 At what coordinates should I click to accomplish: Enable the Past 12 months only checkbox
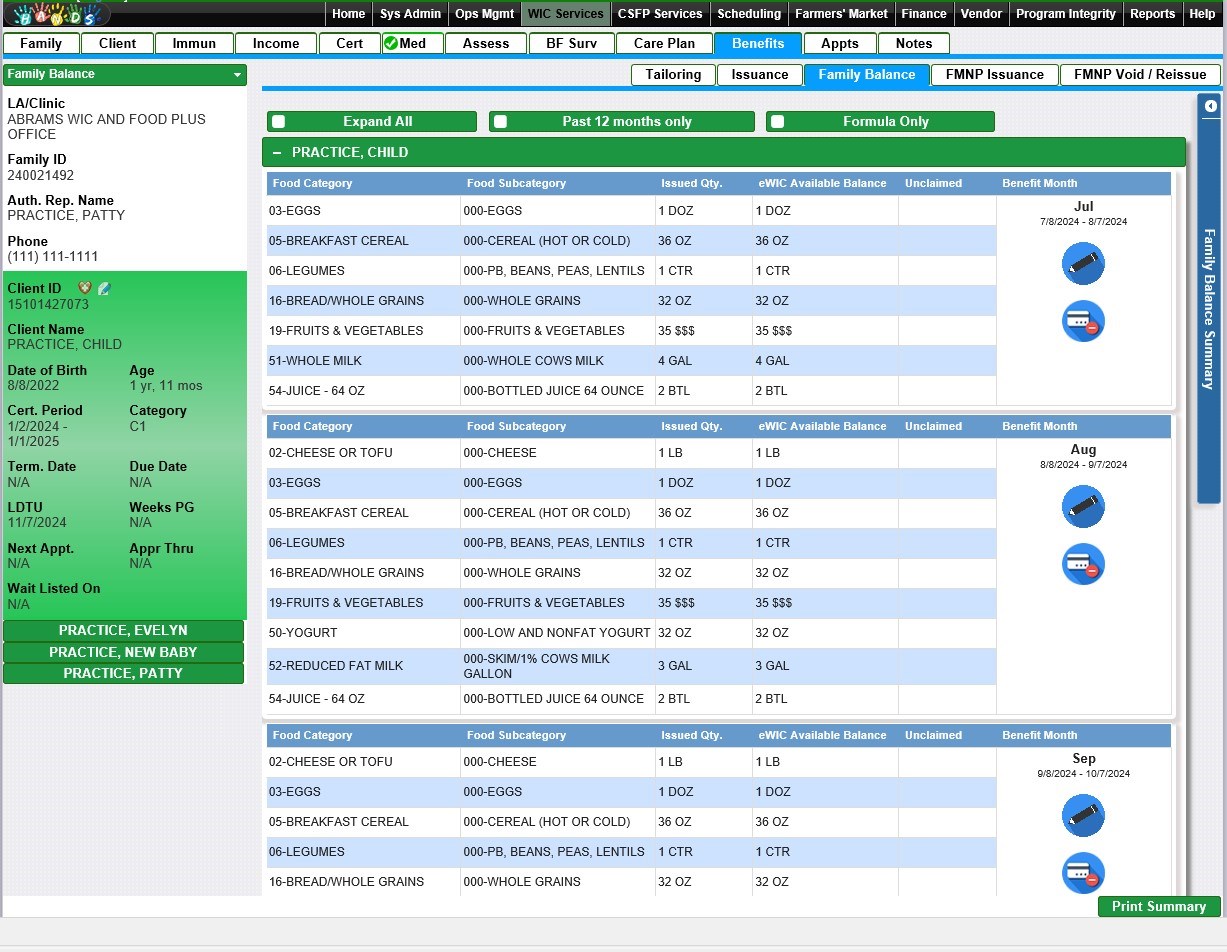500,122
